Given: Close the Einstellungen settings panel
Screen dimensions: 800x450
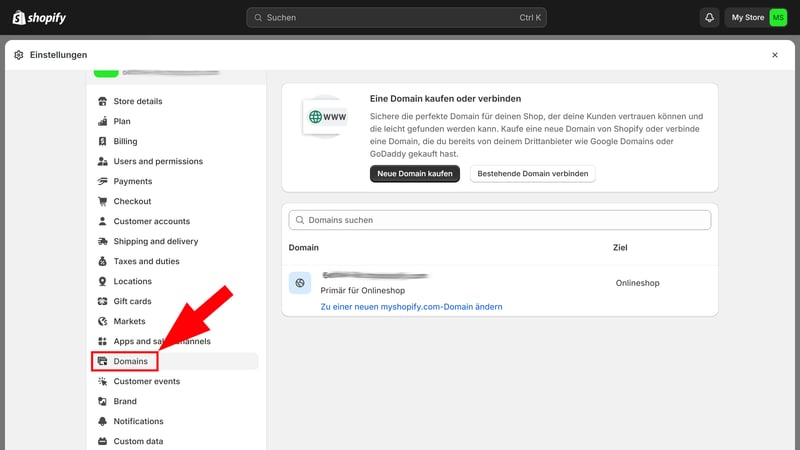Looking at the screenshot, I should (774, 55).
